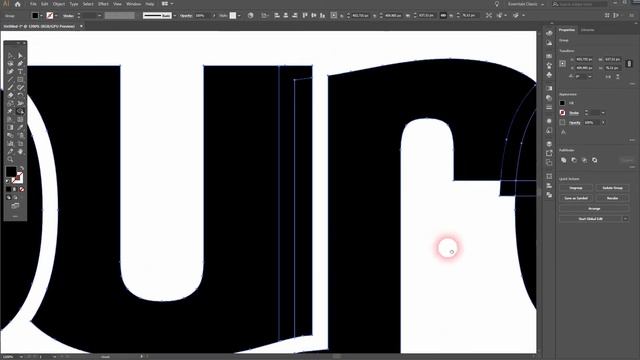Click the Arrange button
The image size is (640, 360).
[594, 209]
